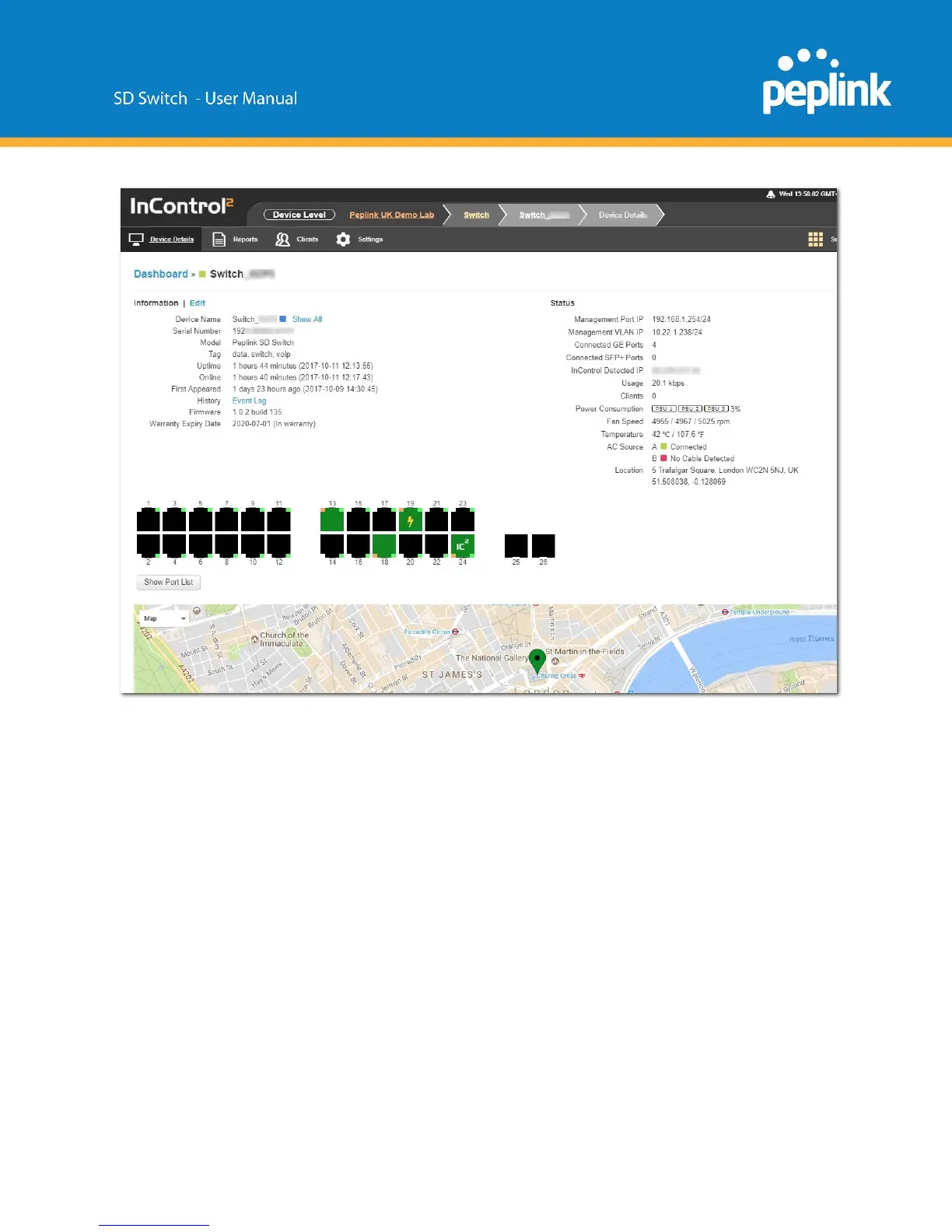Open Device Details tab
This screenshot has width=952, height=1232.
pos(162,239)
